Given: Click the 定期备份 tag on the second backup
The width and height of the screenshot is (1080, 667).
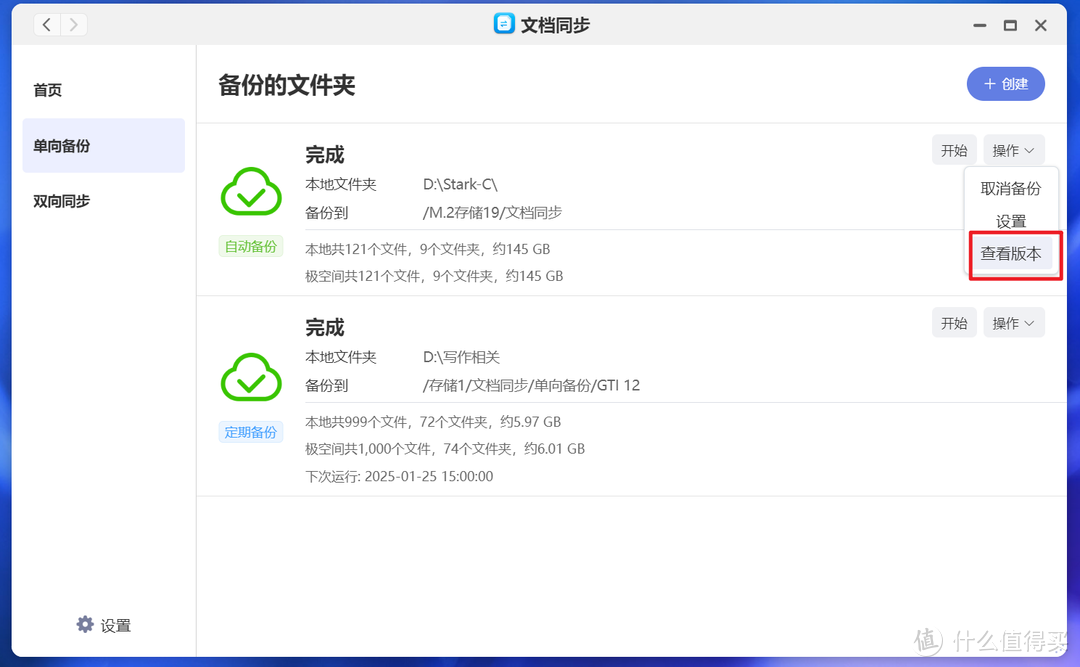Looking at the screenshot, I should [250, 432].
